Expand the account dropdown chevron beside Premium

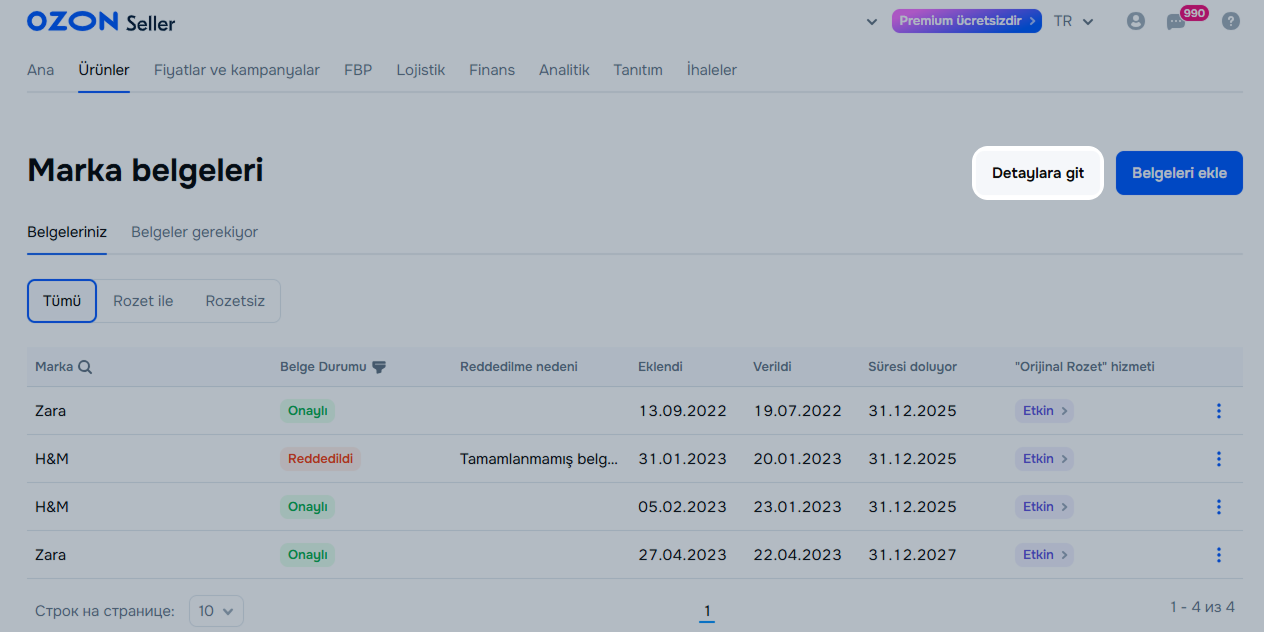pos(872,21)
